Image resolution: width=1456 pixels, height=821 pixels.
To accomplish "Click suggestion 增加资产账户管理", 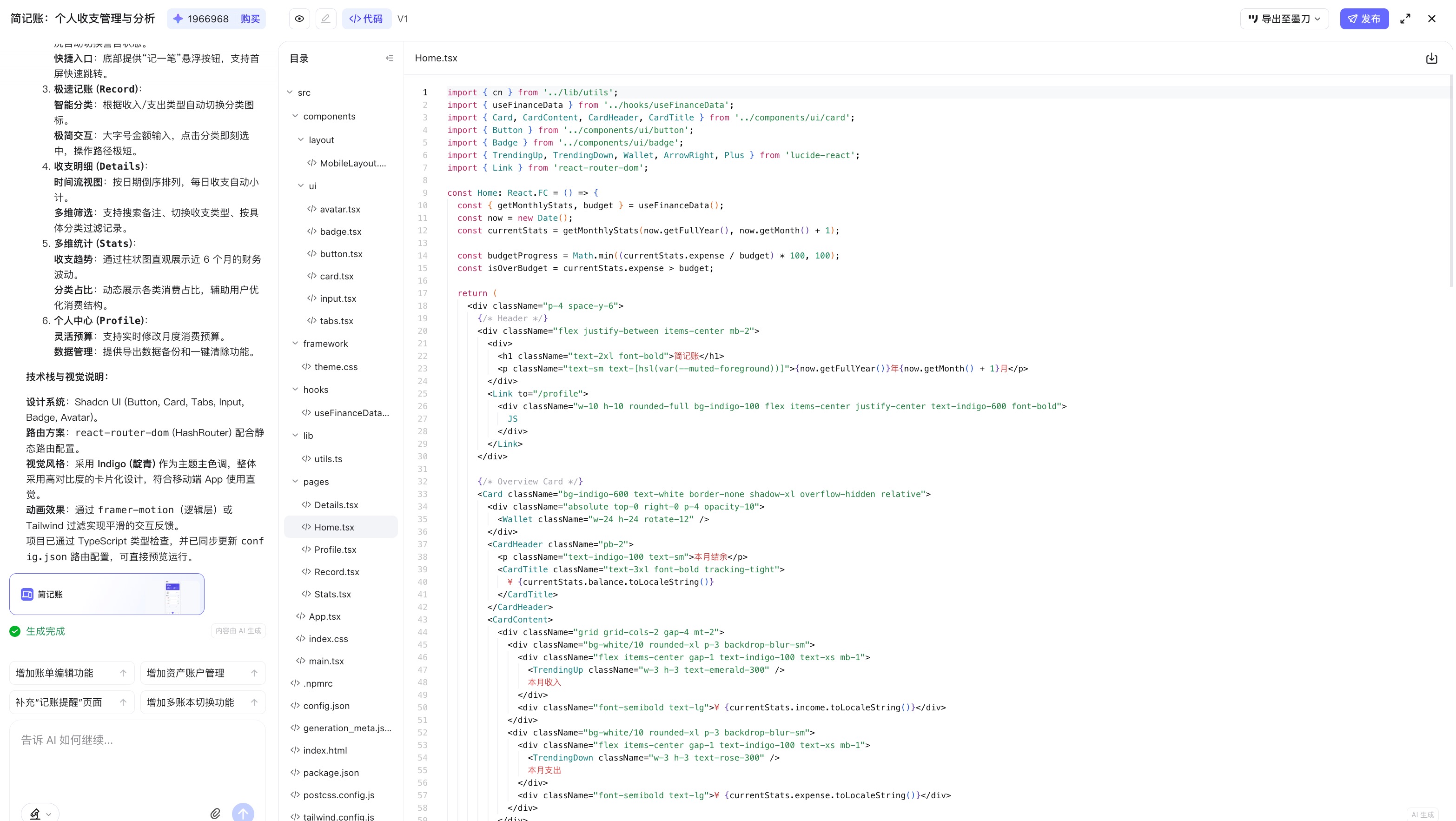I will (202, 673).
